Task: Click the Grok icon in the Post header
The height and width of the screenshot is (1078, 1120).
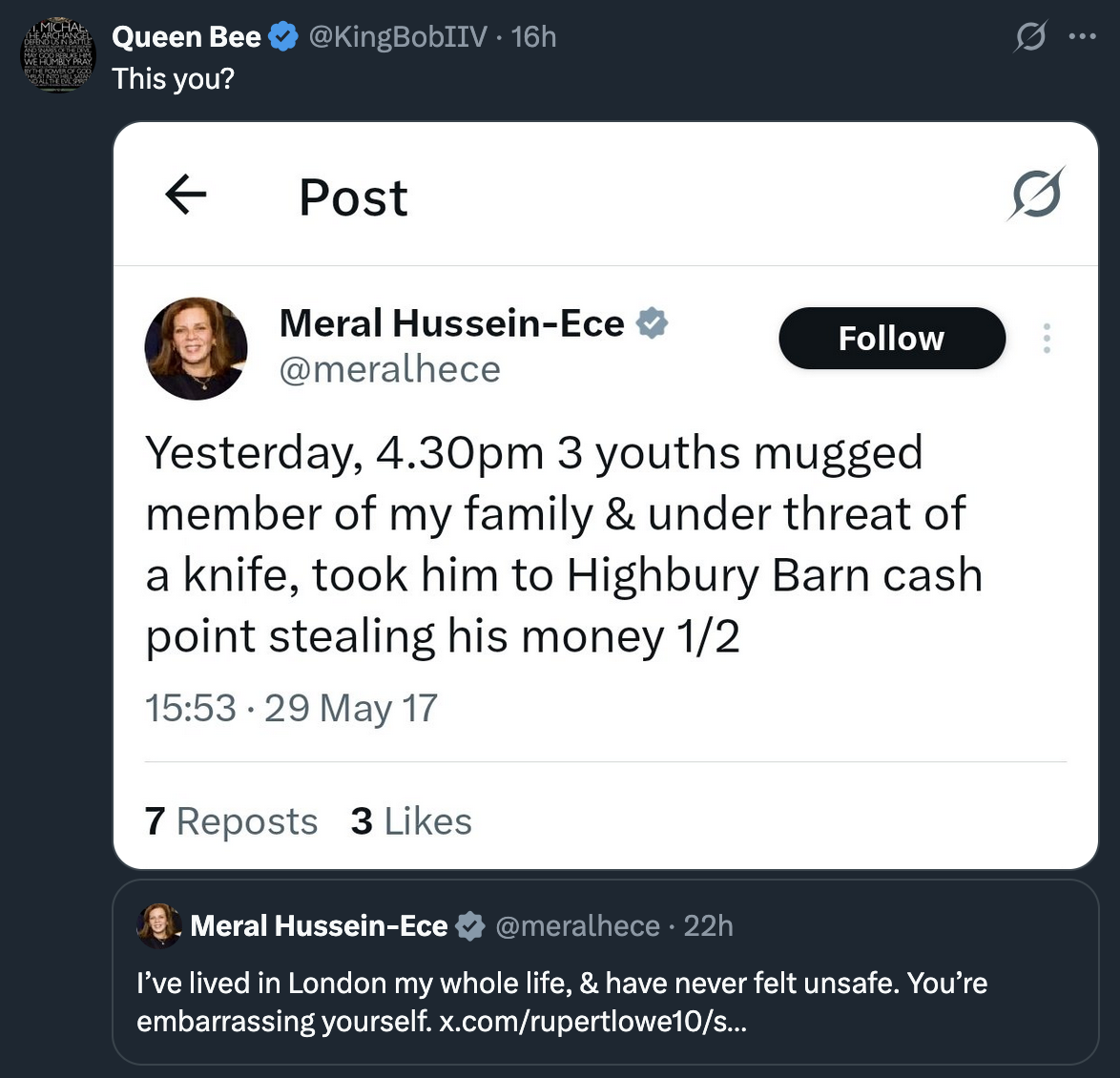Action: coord(1036,194)
